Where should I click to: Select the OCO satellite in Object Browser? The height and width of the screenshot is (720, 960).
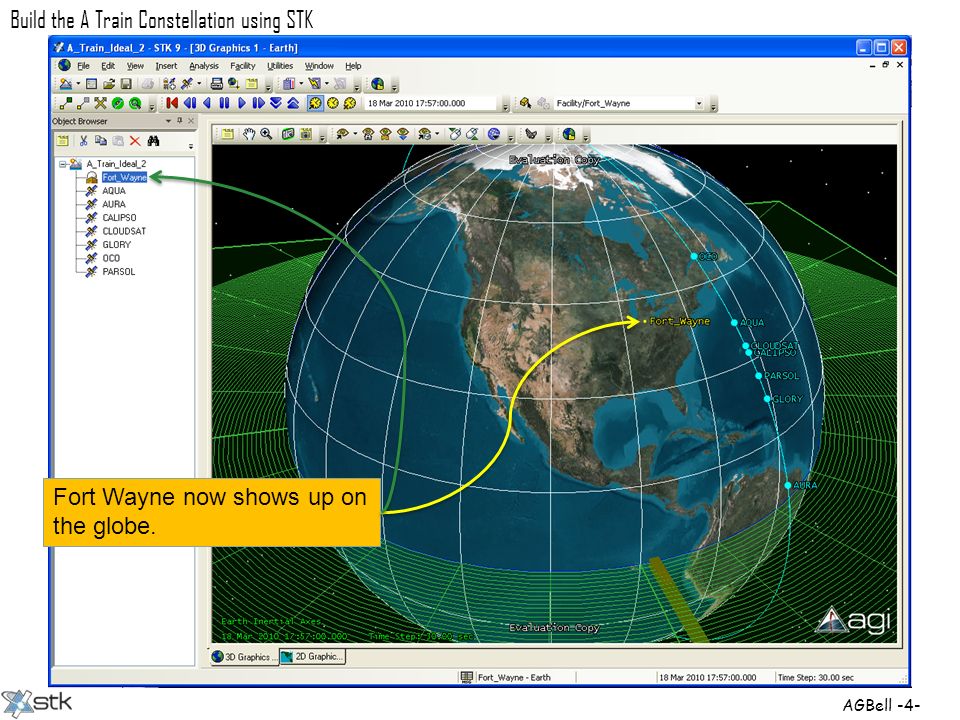(x=111, y=258)
